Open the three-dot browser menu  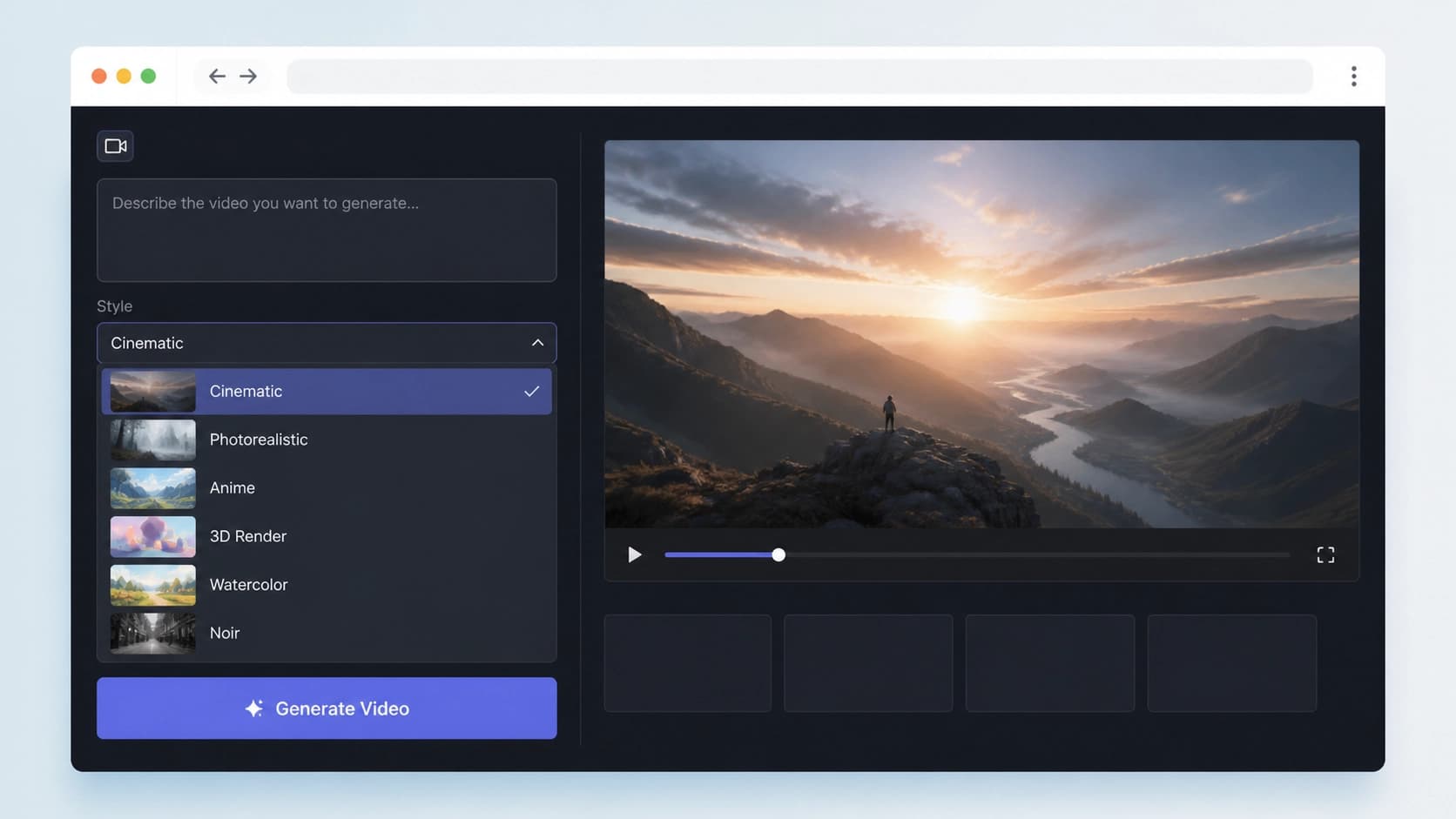point(1353,77)
